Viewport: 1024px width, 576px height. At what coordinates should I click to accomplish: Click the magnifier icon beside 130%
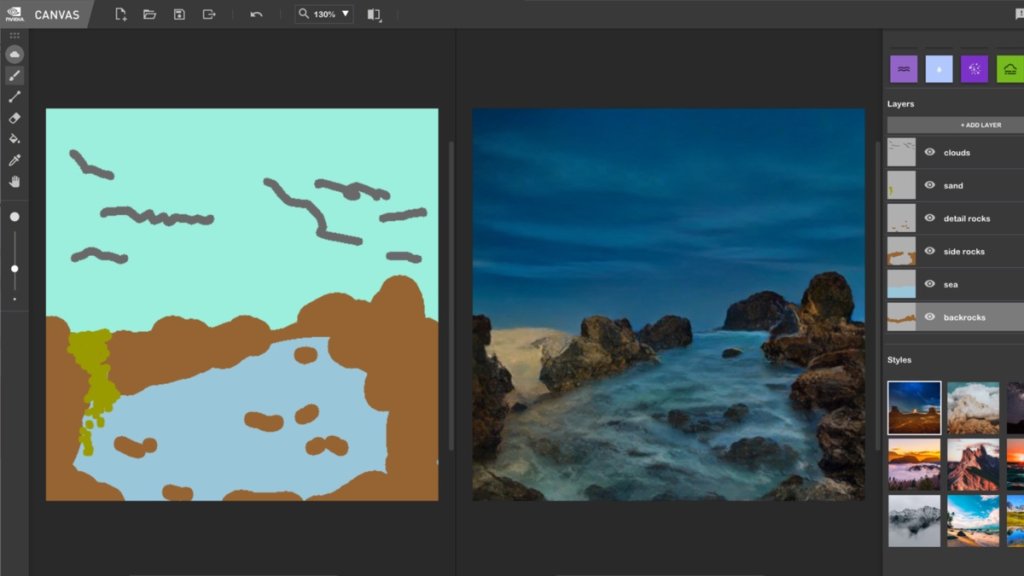(x=304, y=14)
